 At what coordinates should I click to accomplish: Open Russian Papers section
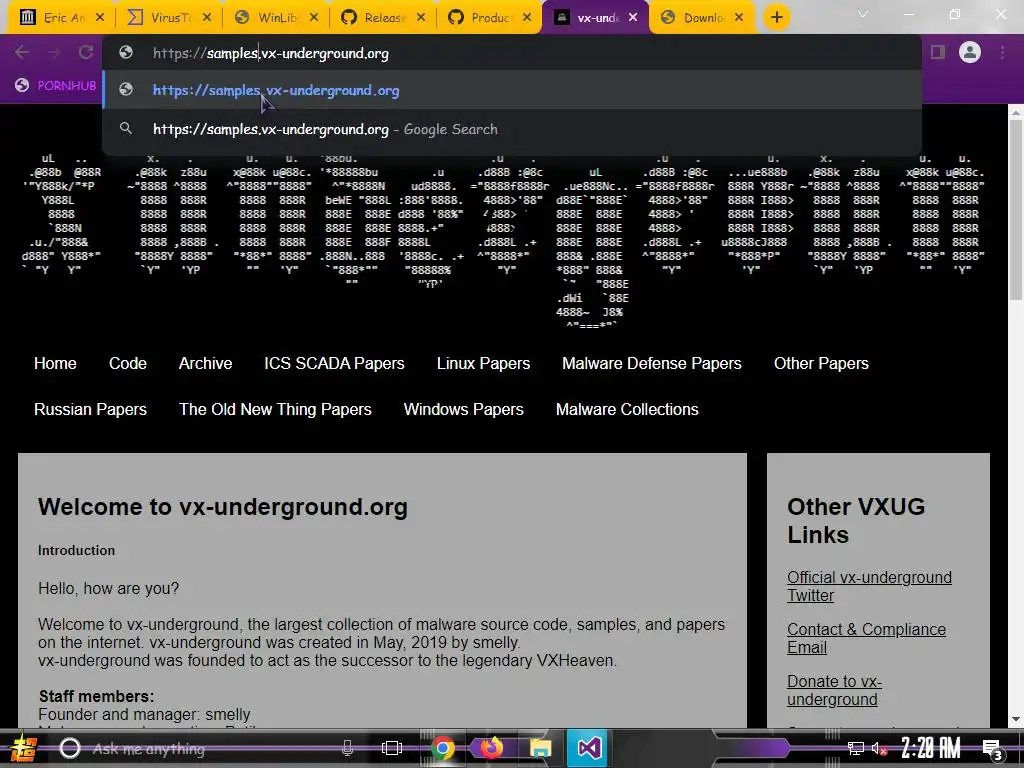coord(90,409)
